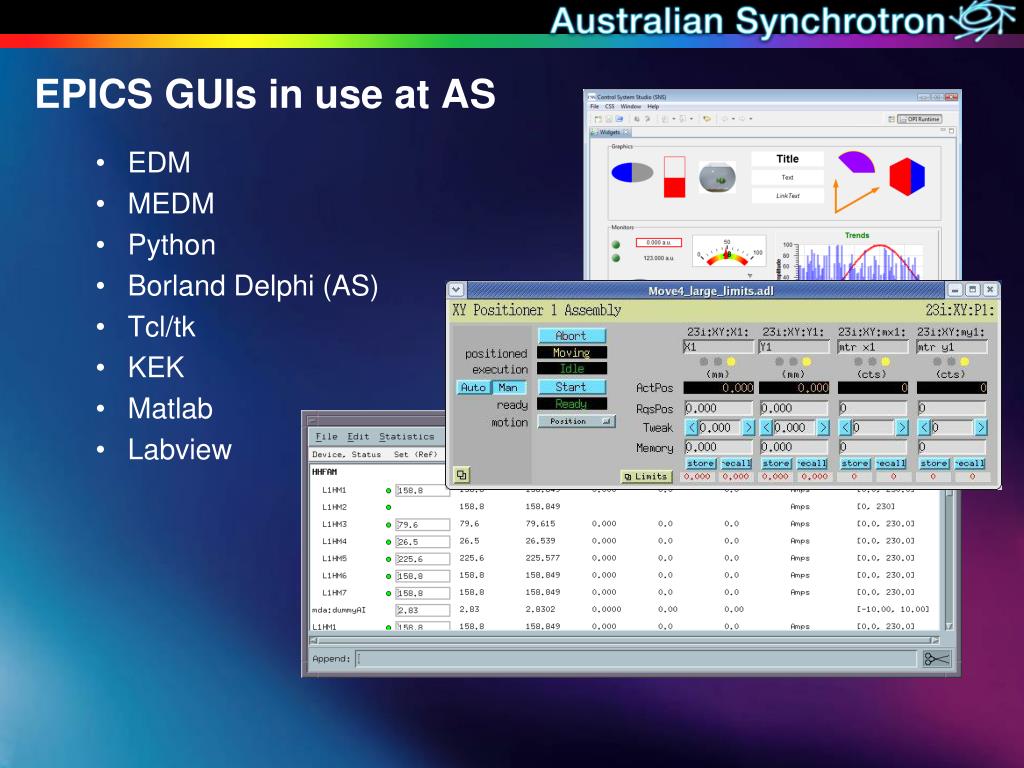
Task: Click the vertical scrollbar down arrow in device list
Action: (949, 627)
